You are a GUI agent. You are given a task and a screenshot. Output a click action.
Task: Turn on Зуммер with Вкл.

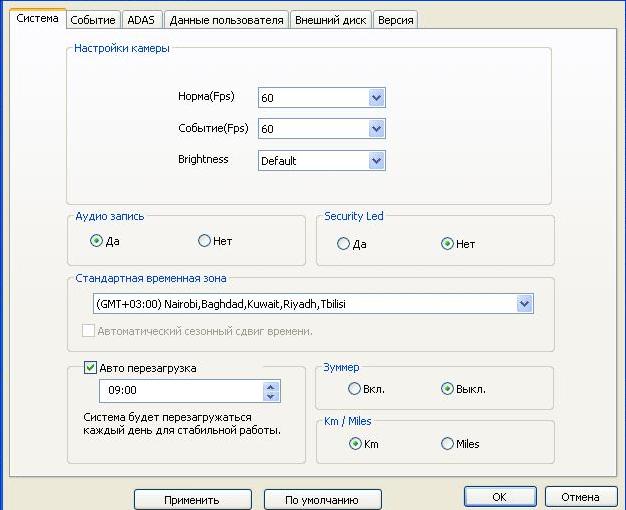point(353,389)
